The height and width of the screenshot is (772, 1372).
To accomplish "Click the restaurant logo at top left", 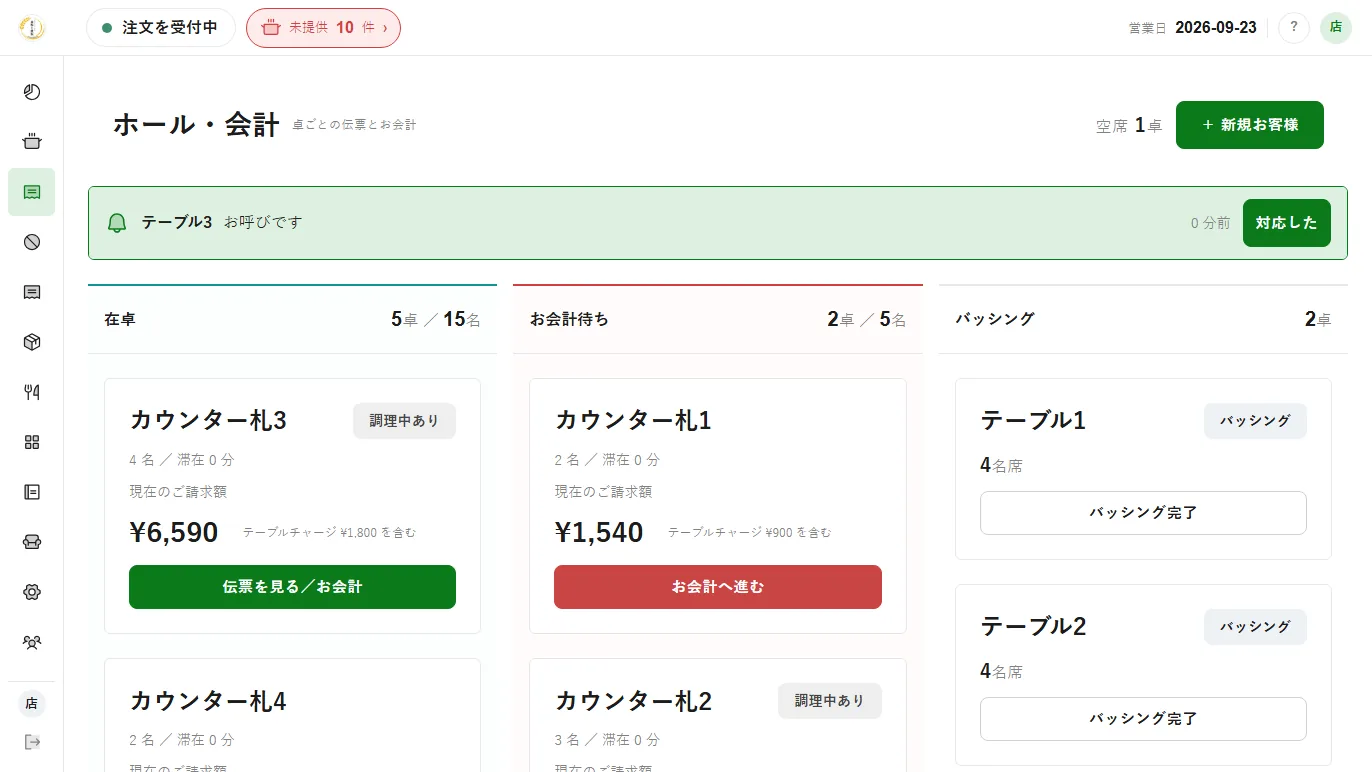I will pos(32,28).
